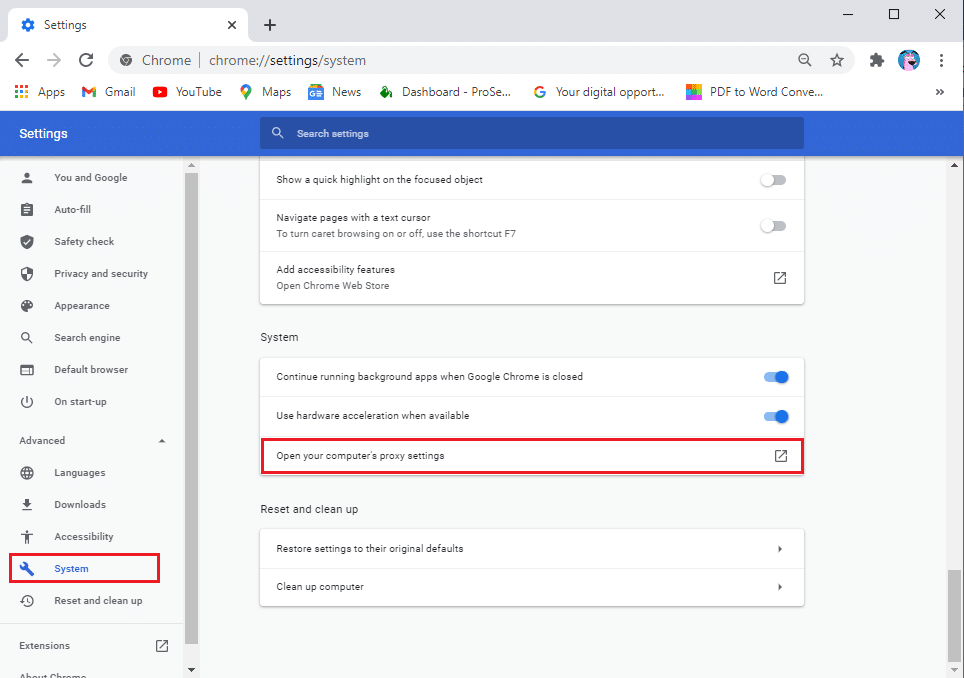This screenshot has height=678, width=964.
Task: Open the Safety check icon in sidebar
Action: [29, 241]
